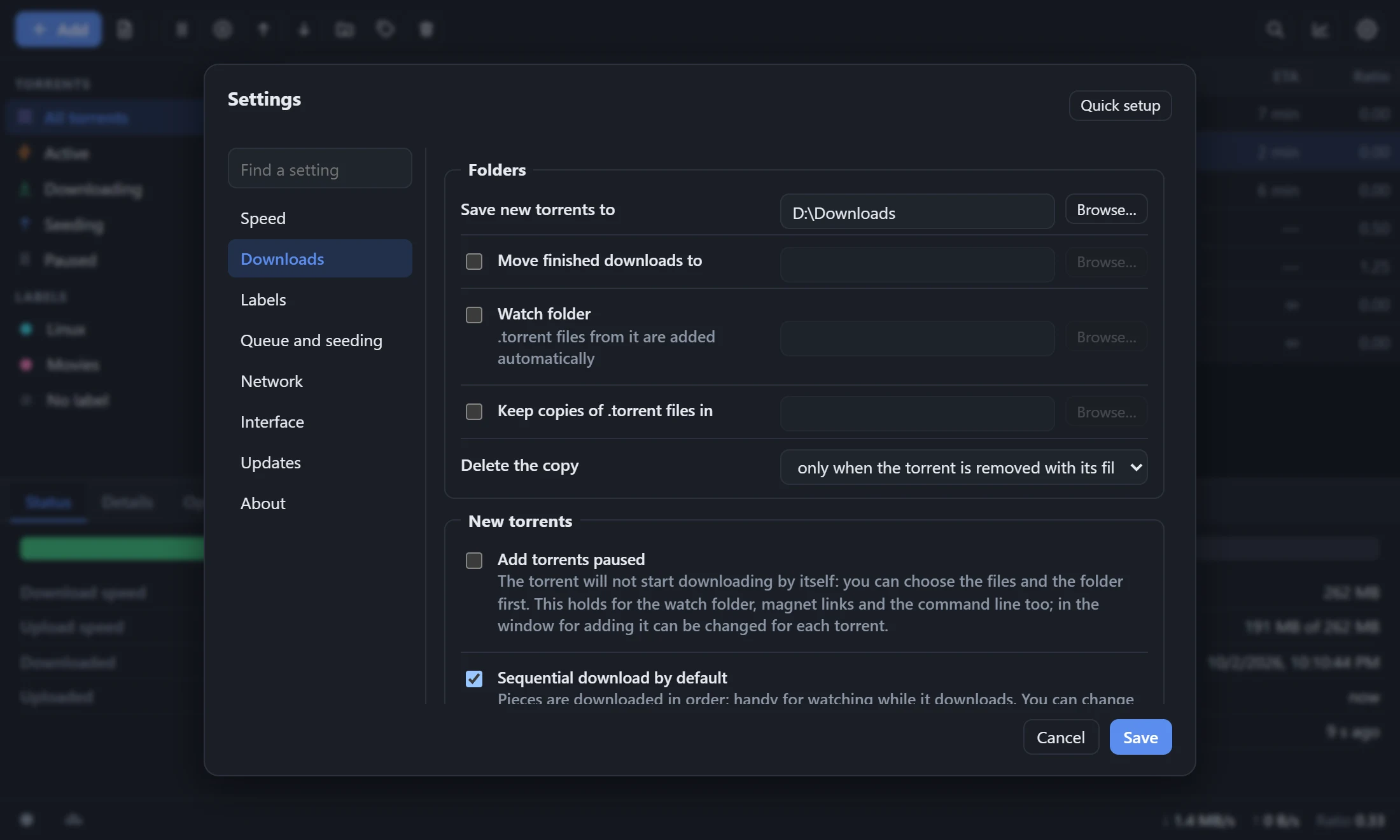Screen dimensions: 1400x840
Task: Click the trash icon in main toolbar
Action: tap(426, 29)
